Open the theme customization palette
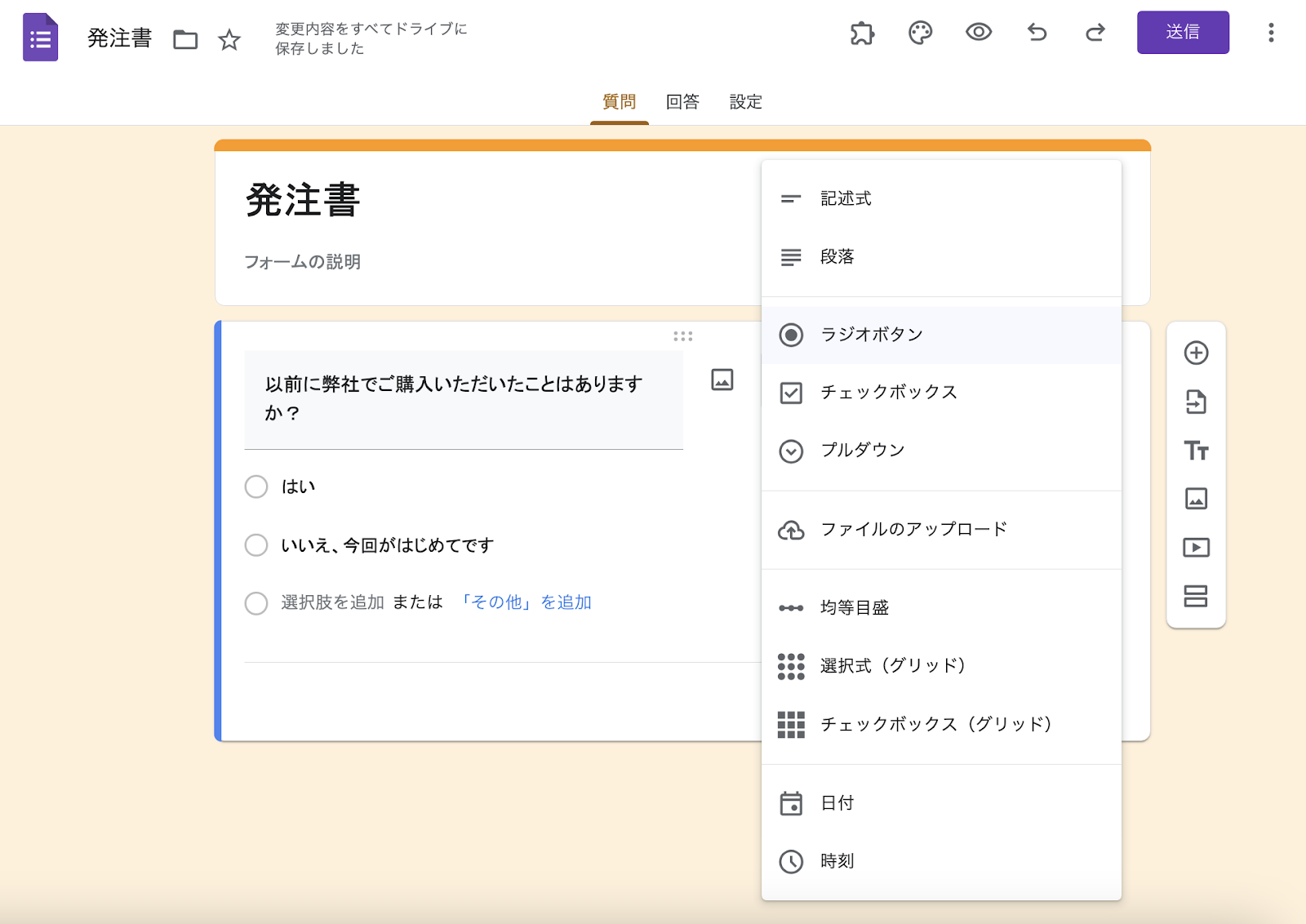 [x=920, y=33]
